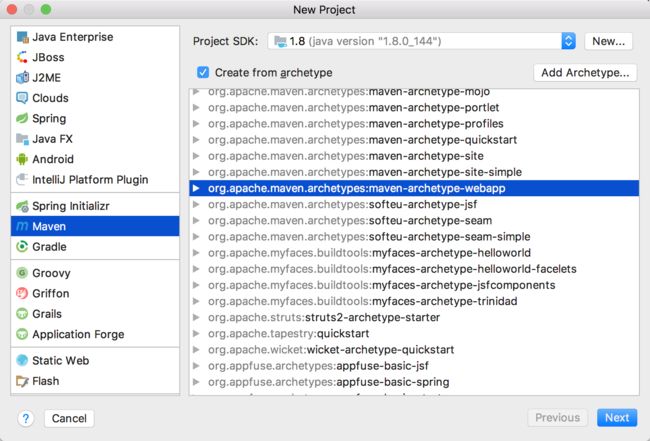Select Gradle project type
The height and width of the screenshot is (441, 650).
[x=95, y=247]
